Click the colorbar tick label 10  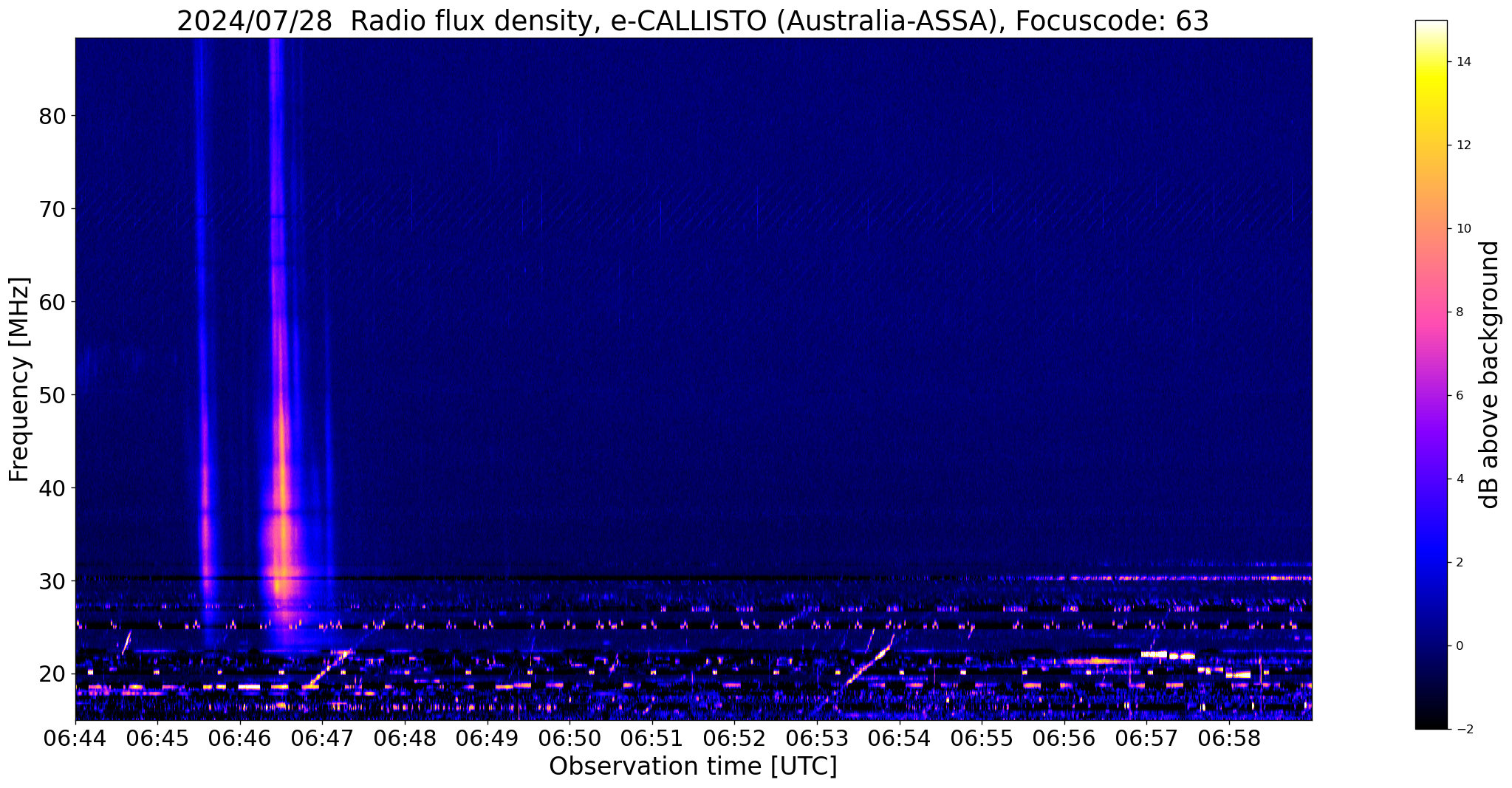pos(1463,229)
